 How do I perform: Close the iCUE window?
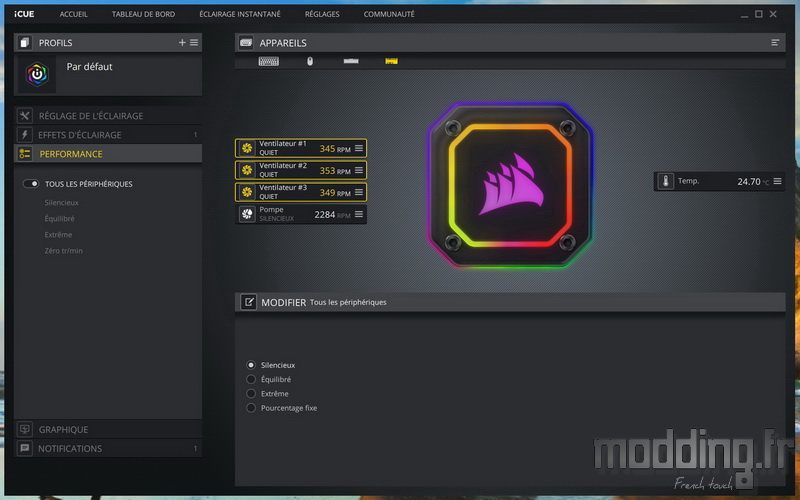pyautogui.click(x=773, y=14)
